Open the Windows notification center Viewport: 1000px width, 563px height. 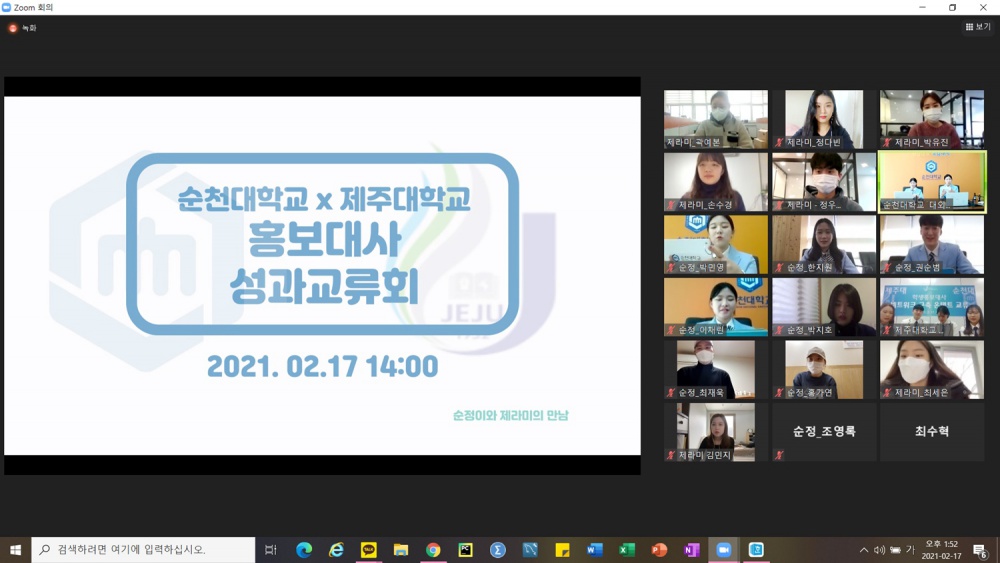(981, 551)
